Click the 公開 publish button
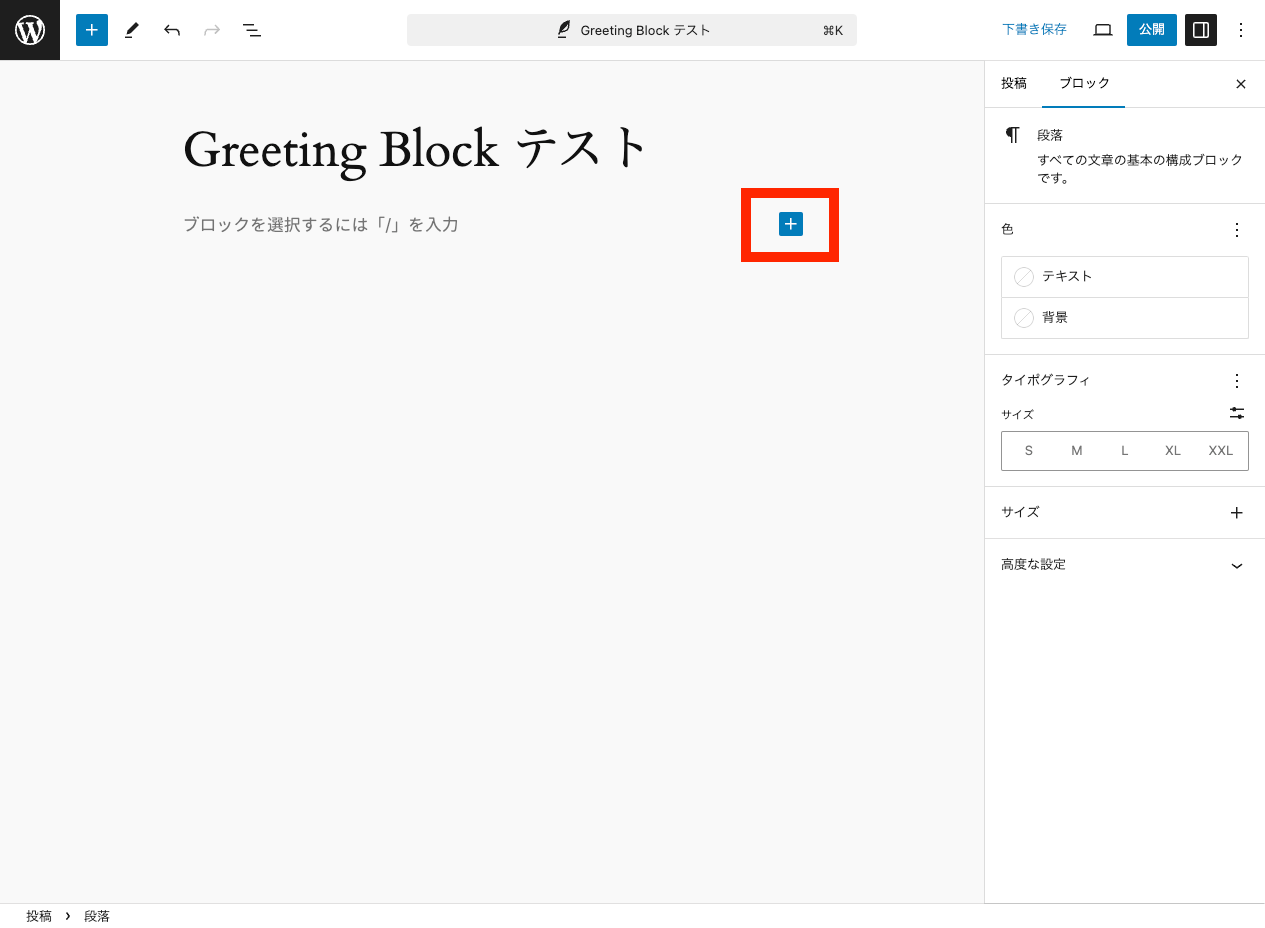This screenshot has width=1265, height=928. pos(1152,30)
